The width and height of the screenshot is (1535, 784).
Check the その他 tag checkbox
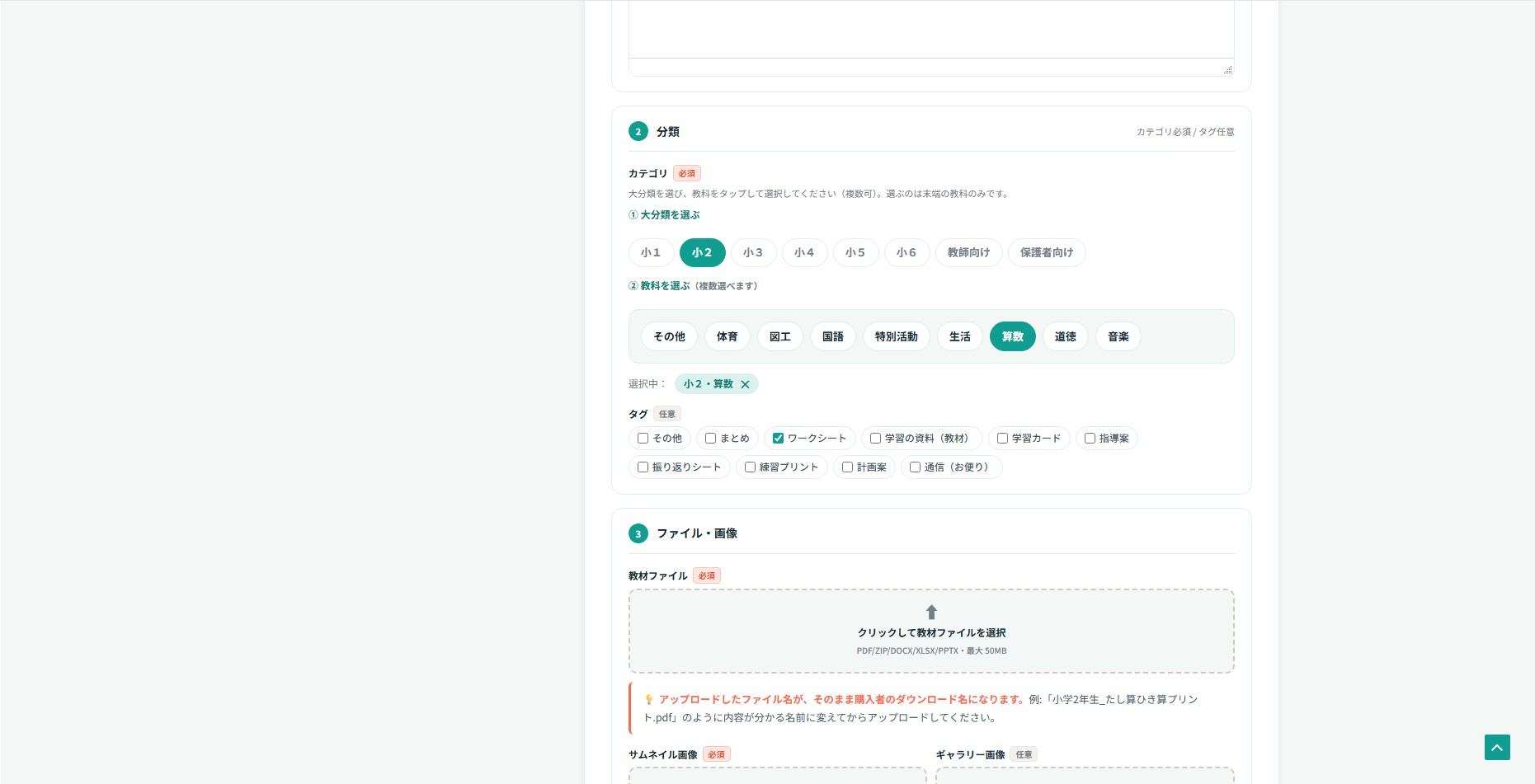[x=643, y=439]
